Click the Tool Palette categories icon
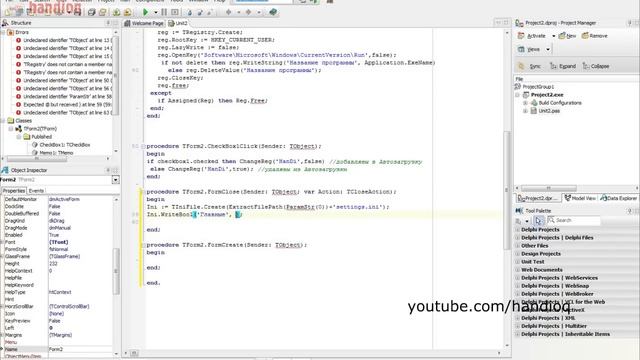The image size is (640, 360). (x=518, y=221)
